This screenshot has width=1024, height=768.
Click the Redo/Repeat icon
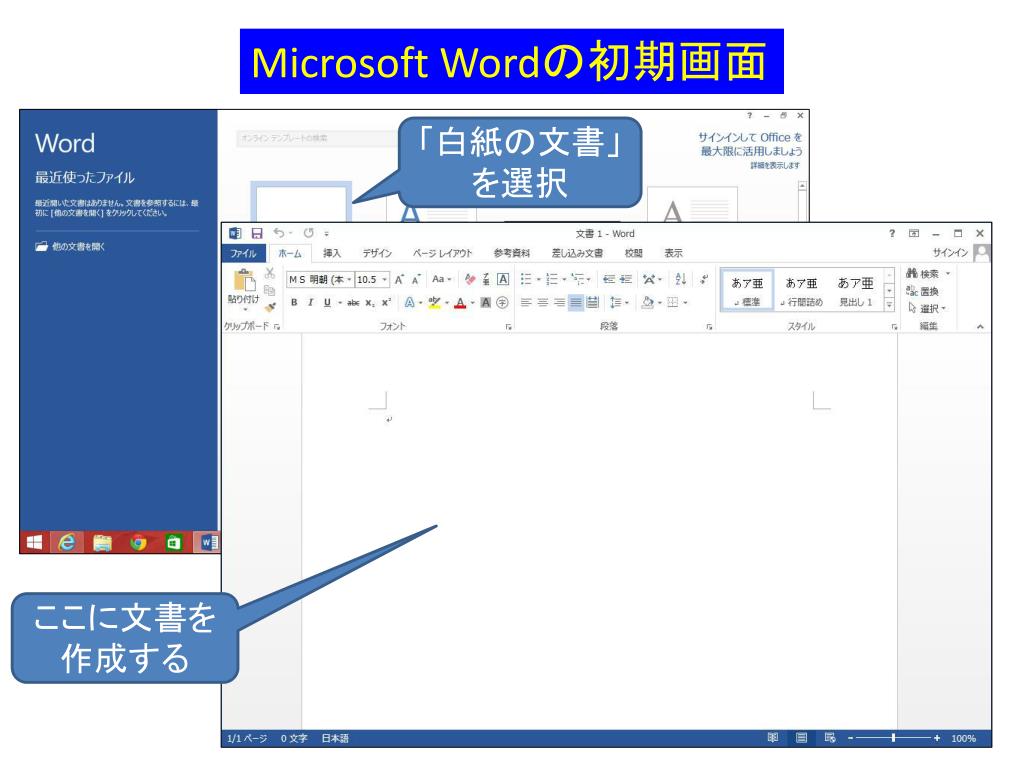coord(309,232)
